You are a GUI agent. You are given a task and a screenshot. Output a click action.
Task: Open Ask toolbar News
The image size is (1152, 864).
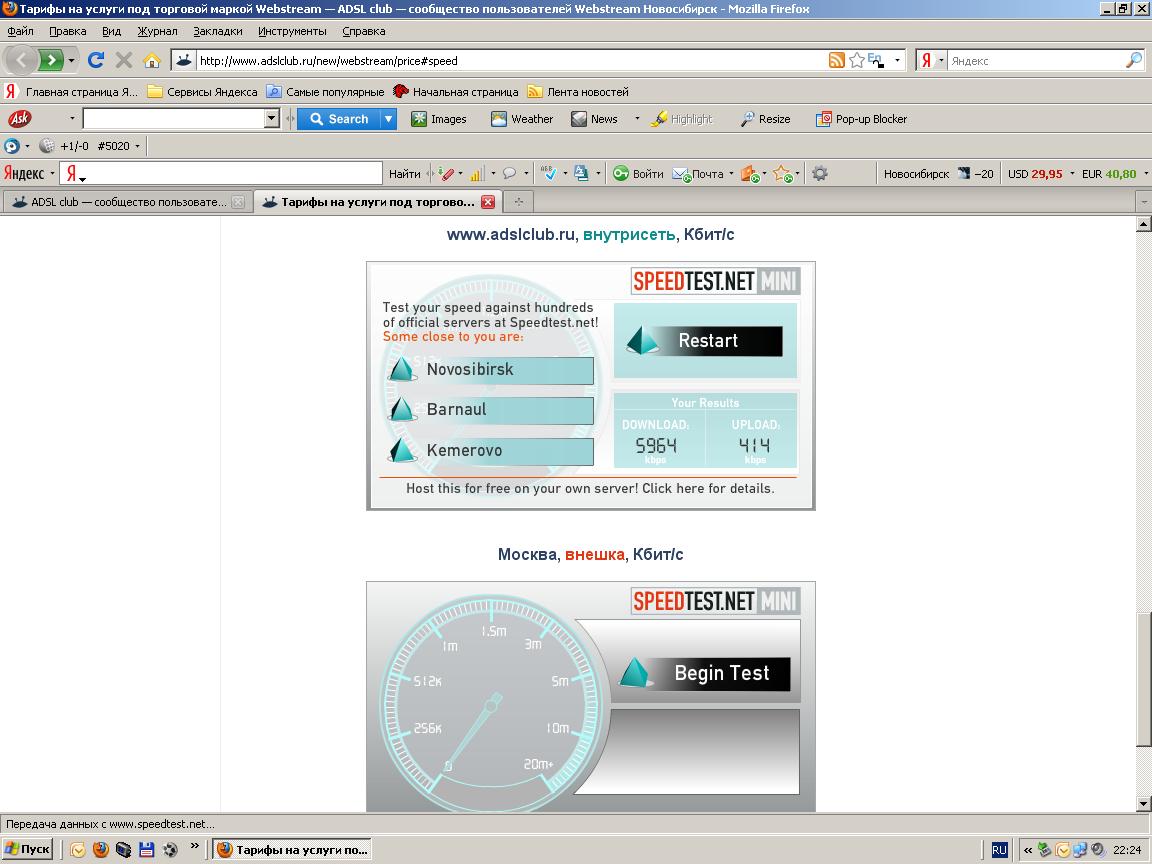click(594, 119)
